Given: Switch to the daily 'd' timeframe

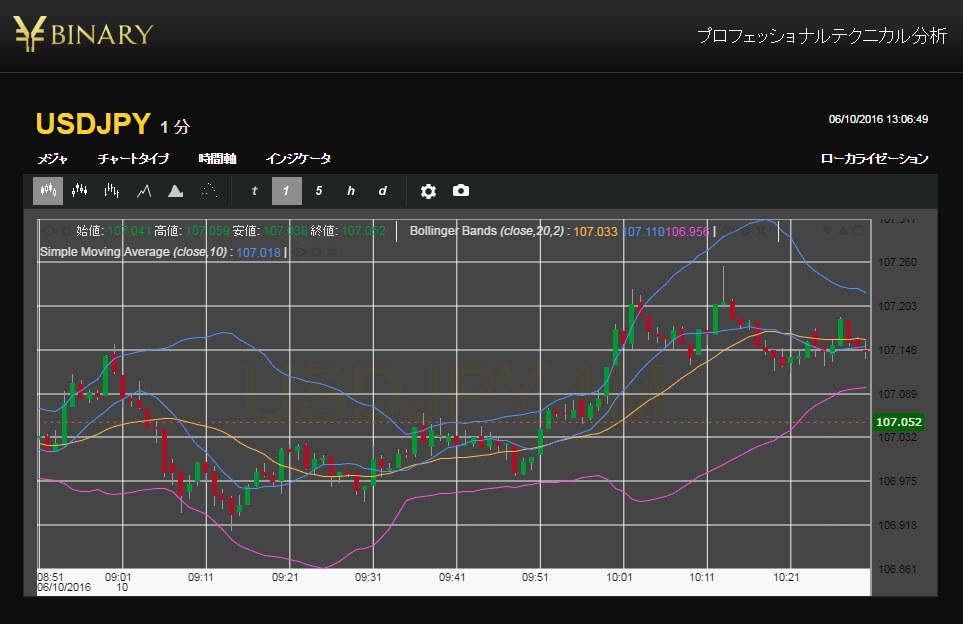Looking at the screenshot, I should [x=383, y=191].
